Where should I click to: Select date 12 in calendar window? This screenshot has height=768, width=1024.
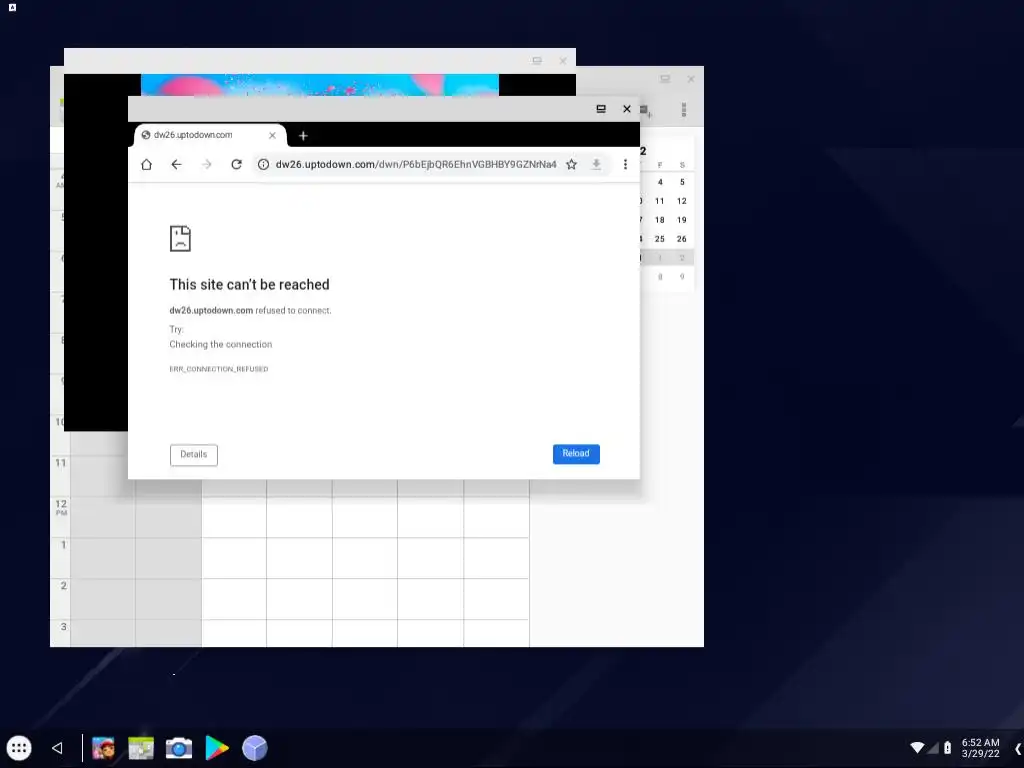point(682,201)
